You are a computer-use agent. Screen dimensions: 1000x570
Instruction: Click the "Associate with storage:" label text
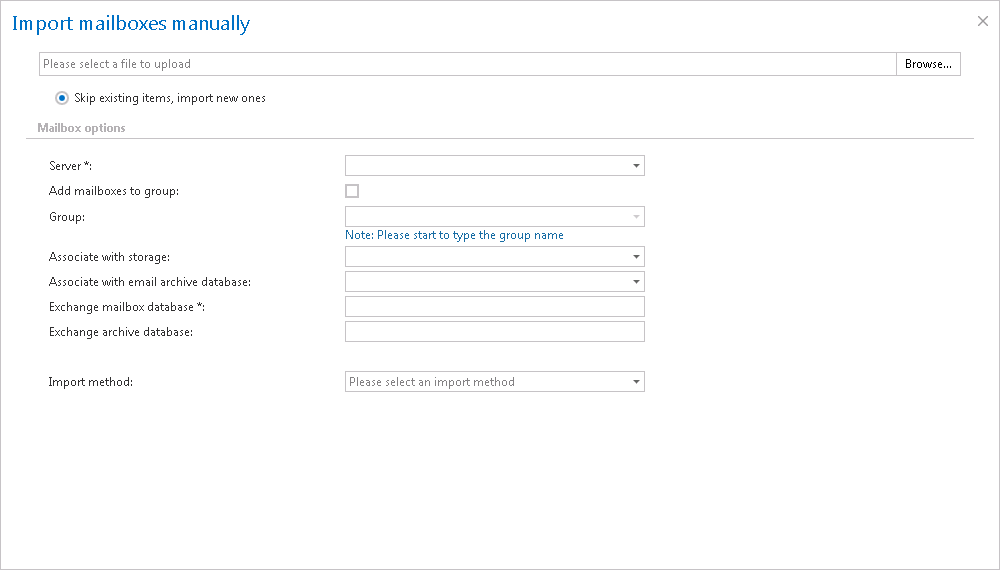(x=109, y=257)
